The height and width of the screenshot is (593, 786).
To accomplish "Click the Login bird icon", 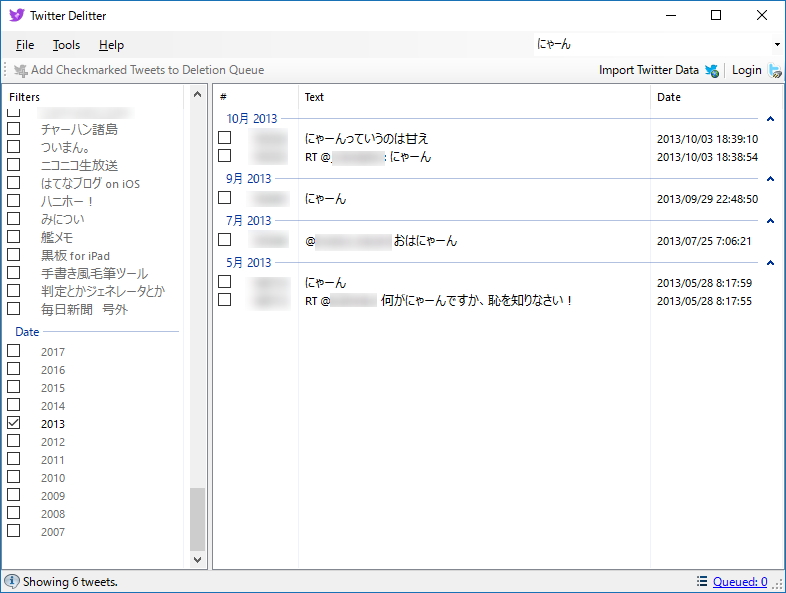I will 775,71.
